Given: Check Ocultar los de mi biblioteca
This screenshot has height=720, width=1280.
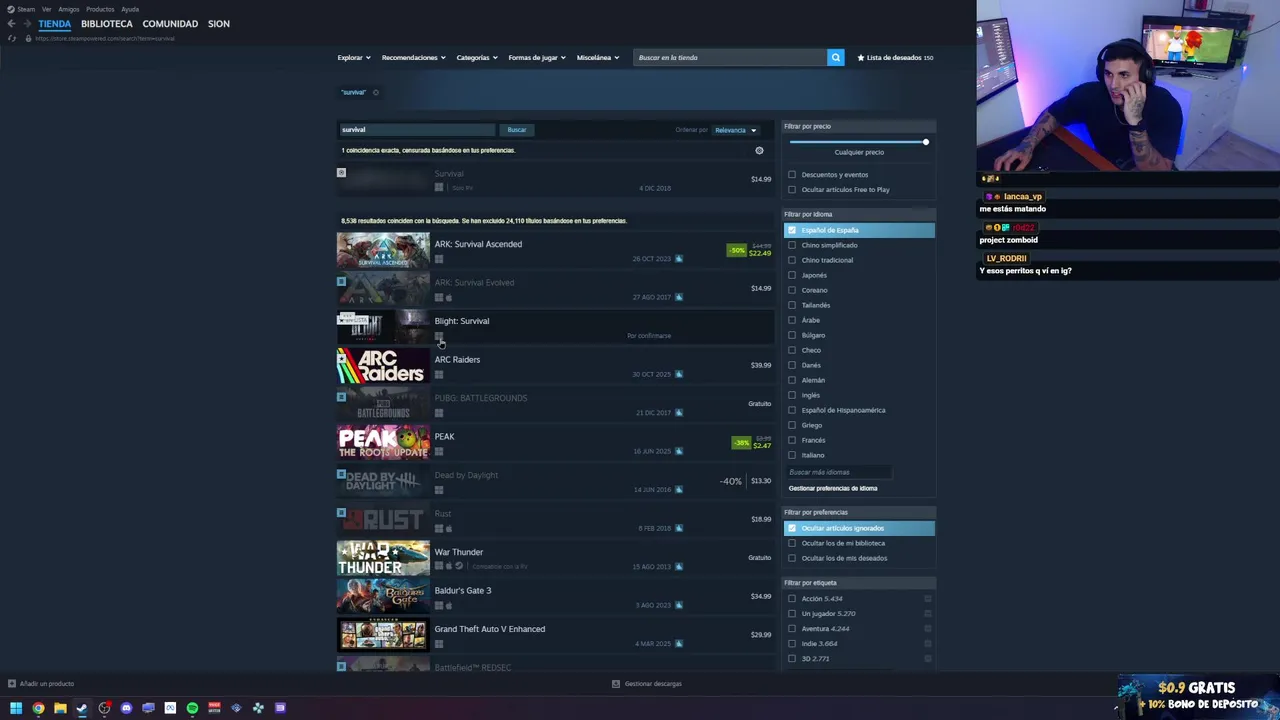Looking at the screenshot, I should point(792,543).
